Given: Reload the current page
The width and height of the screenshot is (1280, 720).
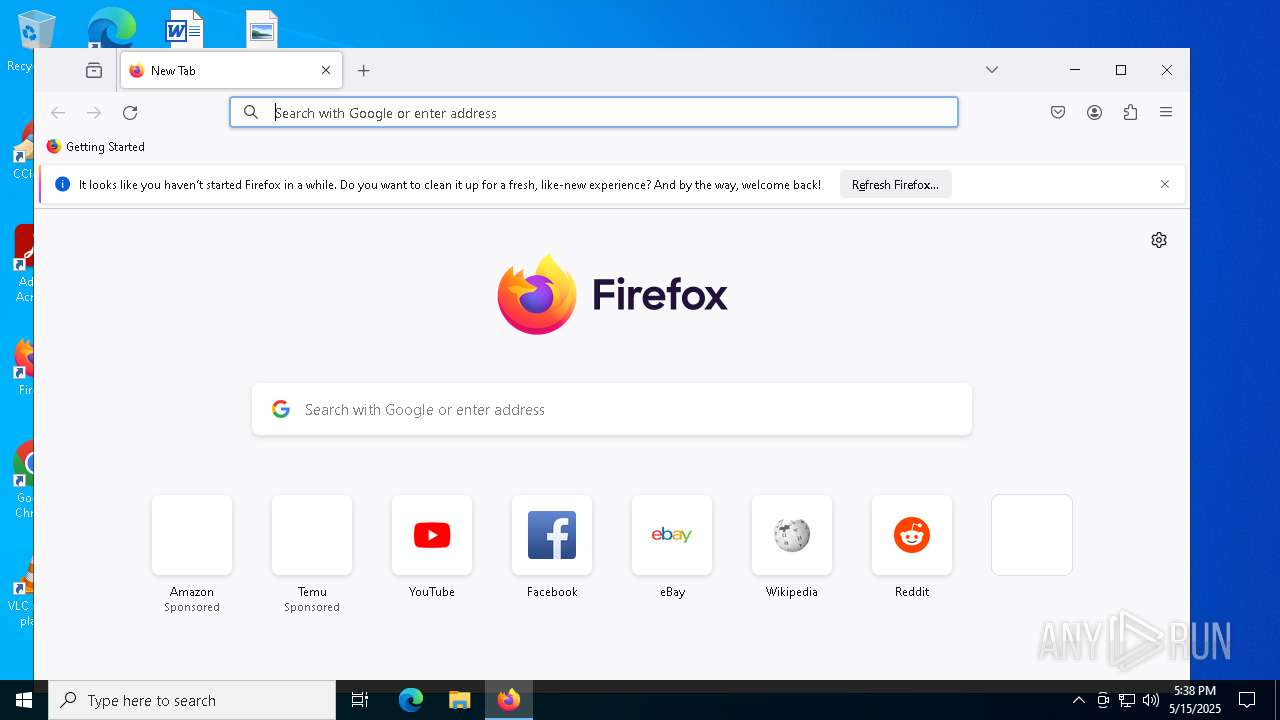Looking at the screenshot, I should 130,113.
